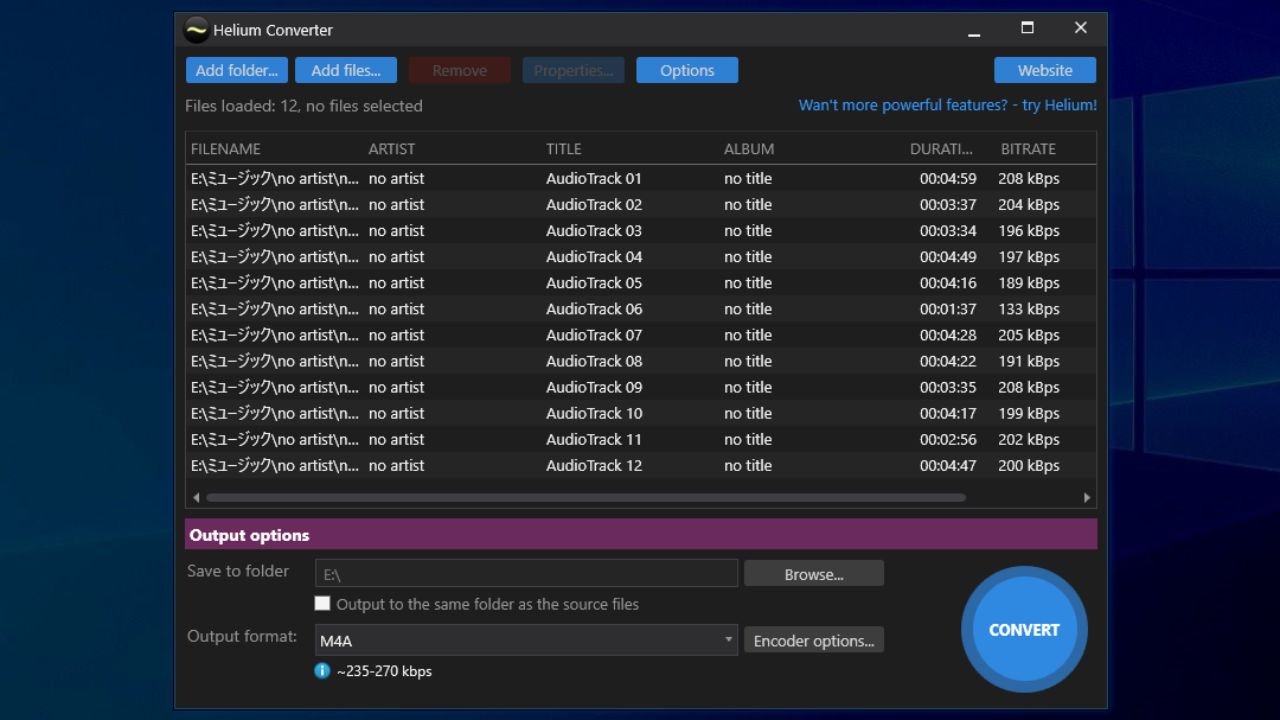1280x720 pixels.
Task: Minimize the Helium Converter window
Action: coord(974,30)
